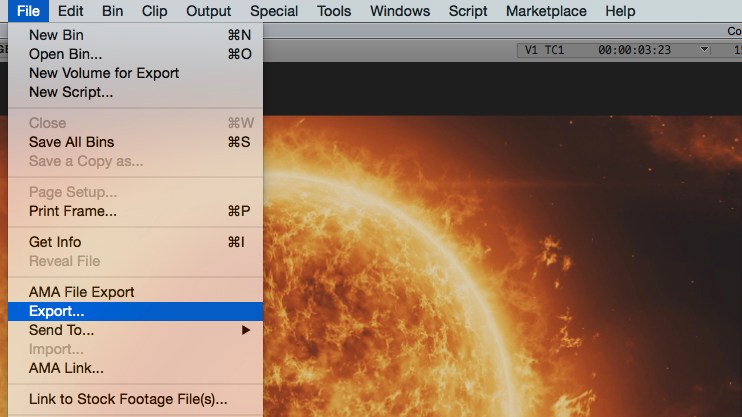
Task: Click the 00:00:03:23 timecode display
Action: (634, 50)
